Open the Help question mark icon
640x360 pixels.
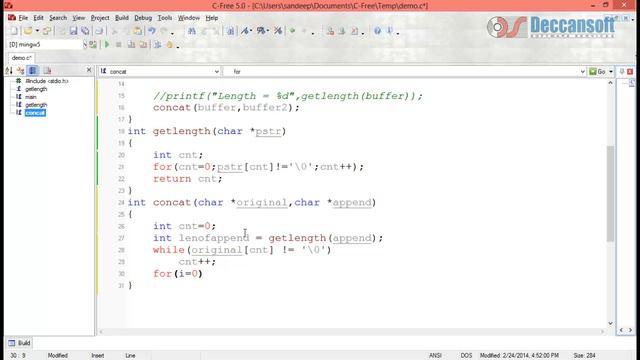coord(378,31)
